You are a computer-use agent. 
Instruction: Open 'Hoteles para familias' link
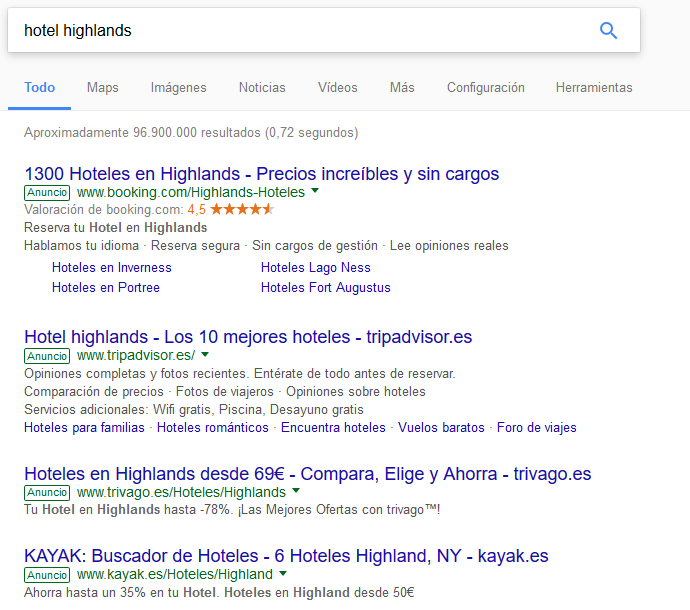tap(84, 428)
